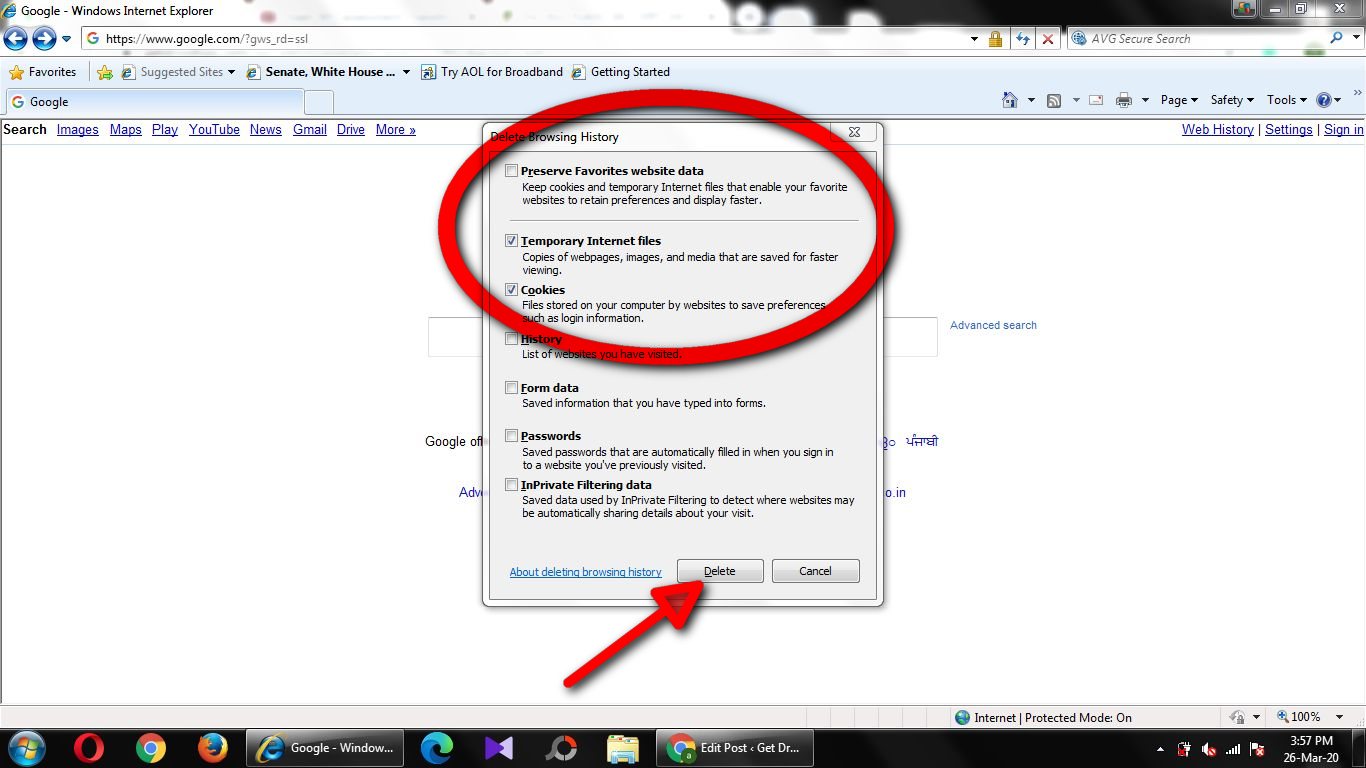Screen dimensions: 1366x768
Task: Click the Delete button in the dialog
Action: (x=719, y=570)
